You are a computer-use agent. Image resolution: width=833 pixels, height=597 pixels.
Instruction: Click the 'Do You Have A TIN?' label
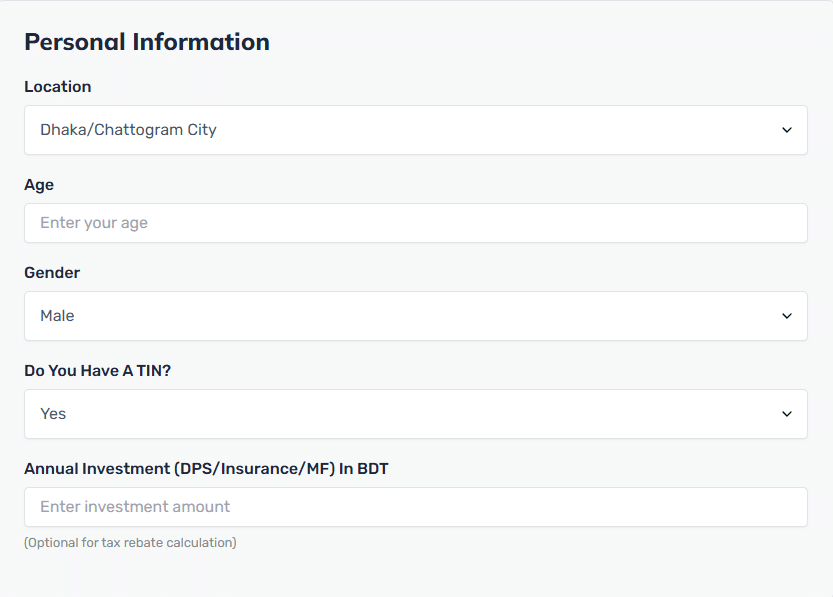click(98, 371)
